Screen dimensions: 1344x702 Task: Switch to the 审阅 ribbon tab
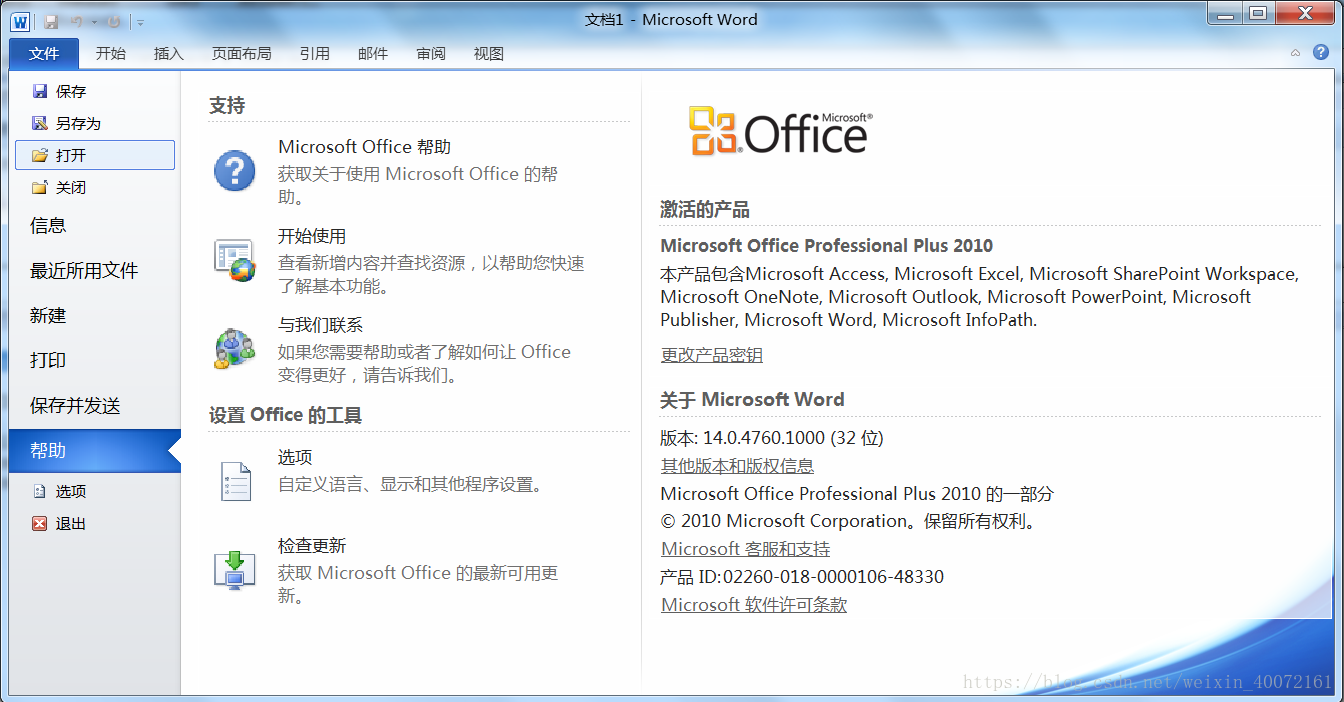pos(431,54)
